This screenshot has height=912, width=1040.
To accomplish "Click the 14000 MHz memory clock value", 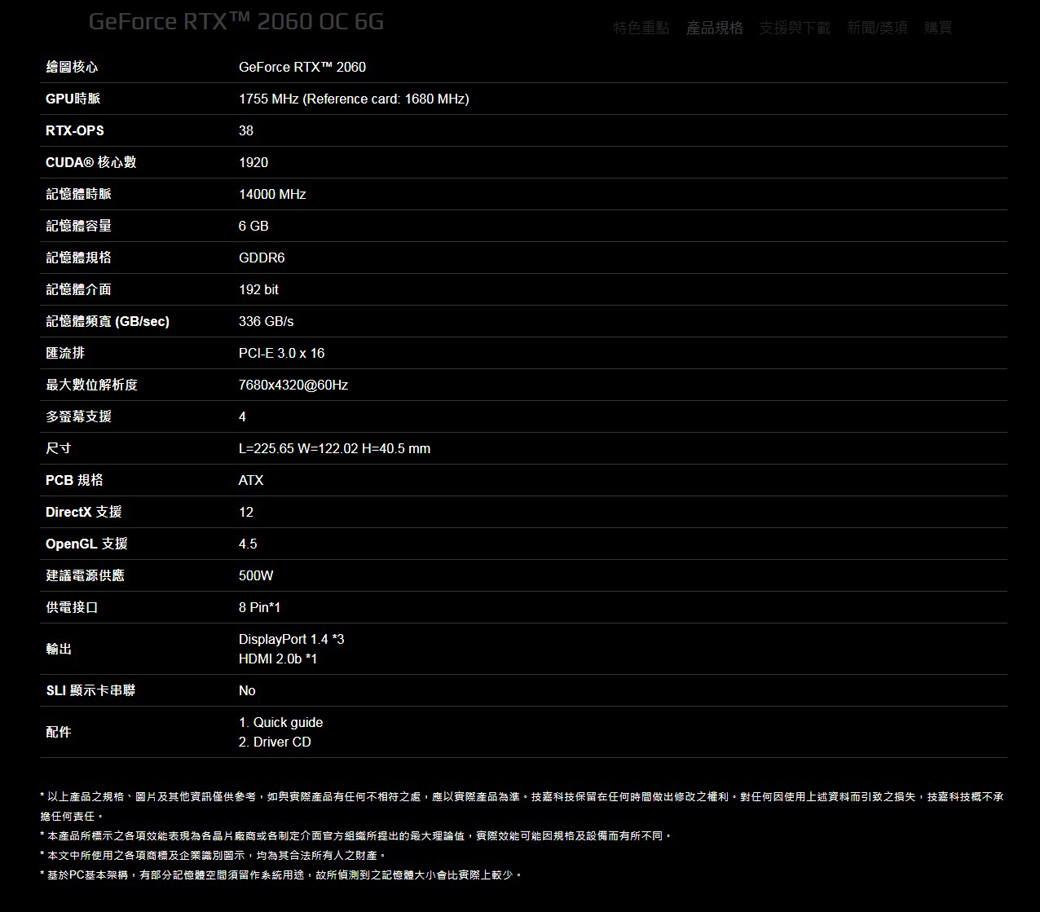I will pyautogui.click(x=272, y=194).
